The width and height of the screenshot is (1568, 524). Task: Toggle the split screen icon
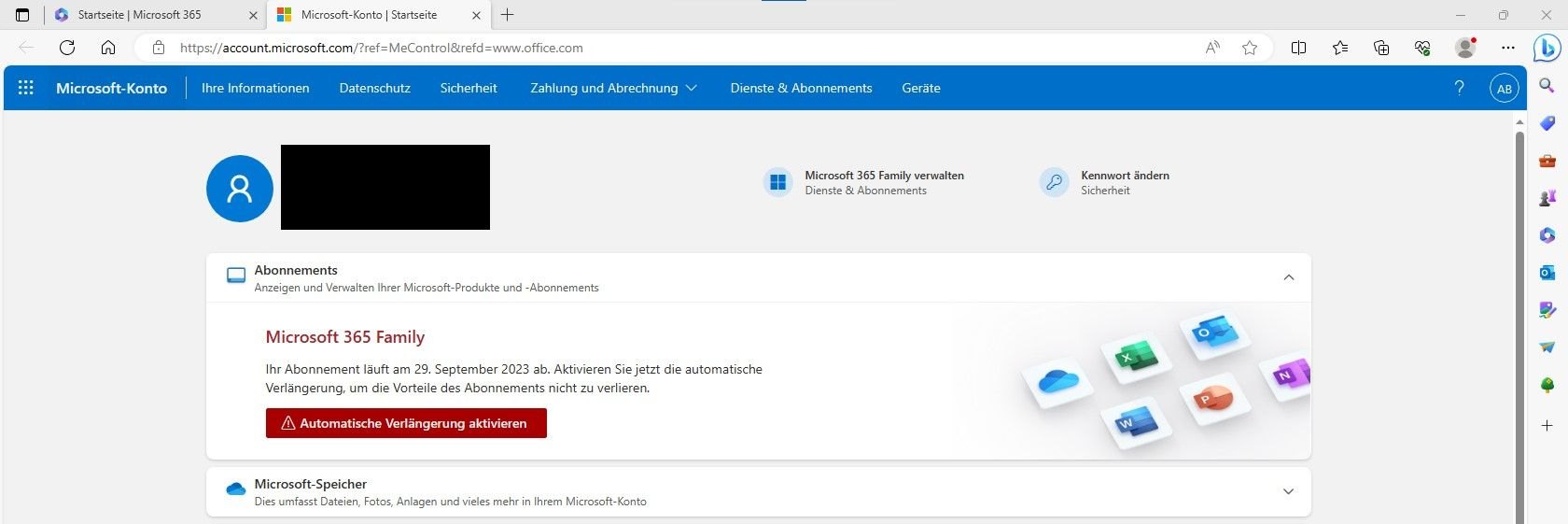[x=1298, y=48]
